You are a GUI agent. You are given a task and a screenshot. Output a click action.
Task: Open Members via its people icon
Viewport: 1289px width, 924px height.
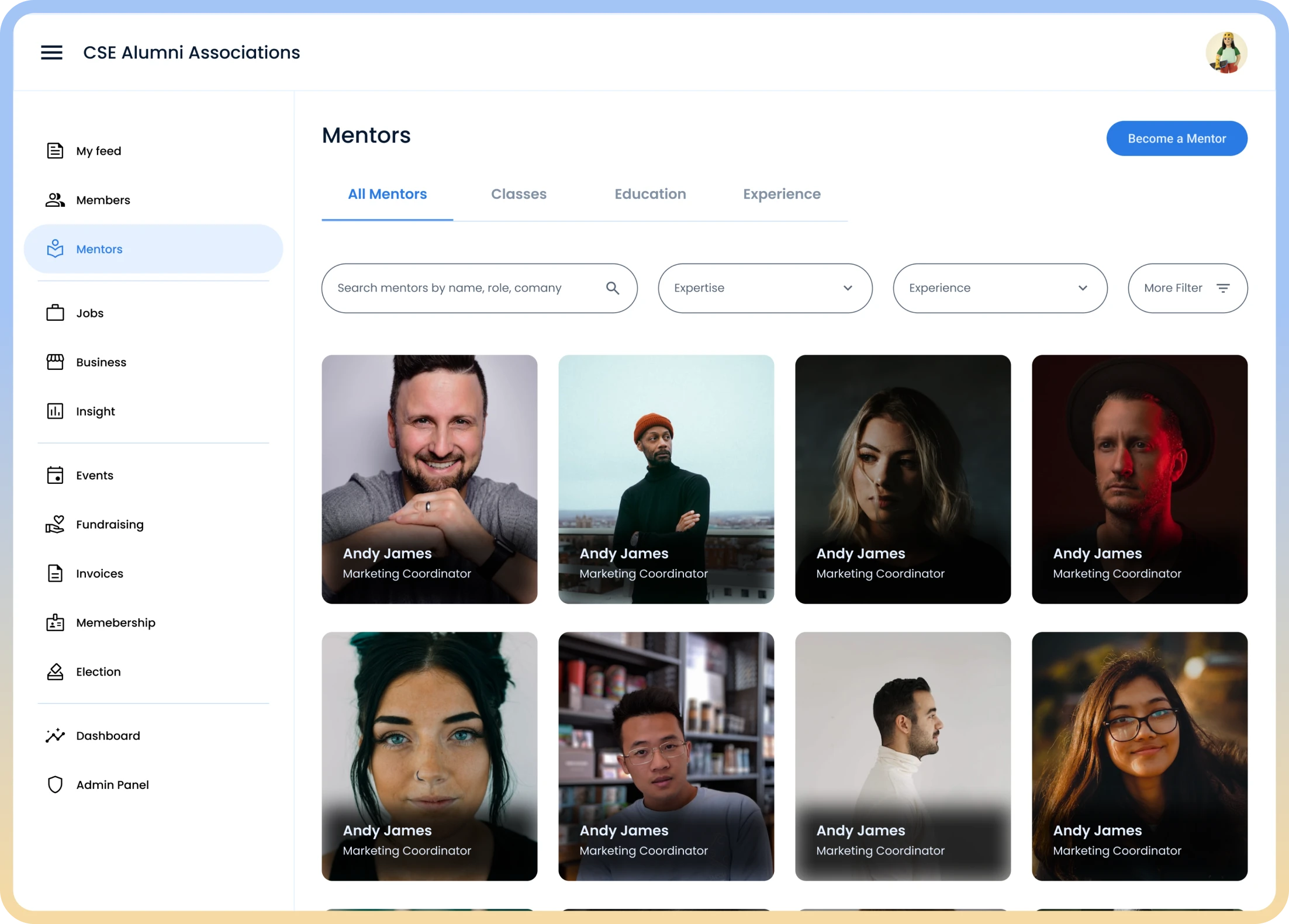tap(55, 200)
